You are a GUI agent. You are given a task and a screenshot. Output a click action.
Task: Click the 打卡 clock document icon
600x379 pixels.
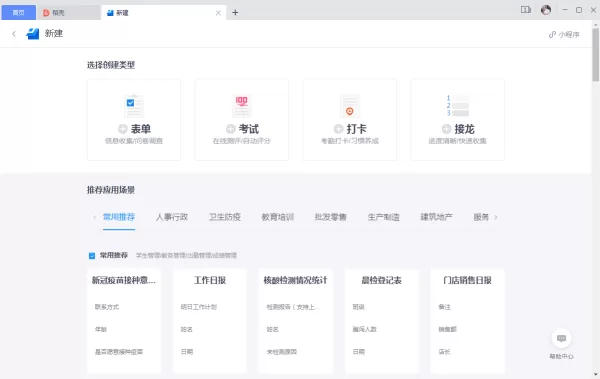point(350,106)
